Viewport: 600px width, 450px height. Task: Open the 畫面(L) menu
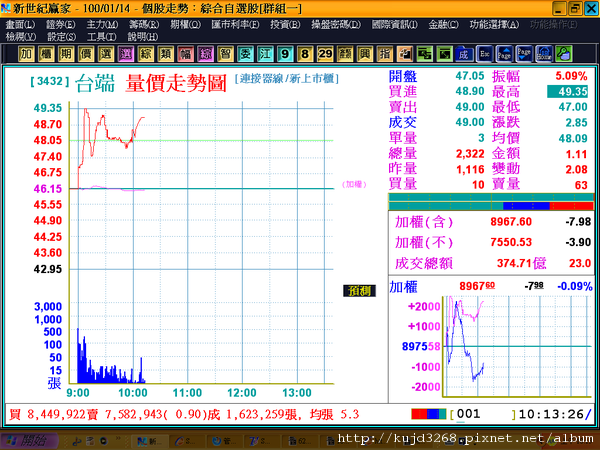[x=20, y=25]
